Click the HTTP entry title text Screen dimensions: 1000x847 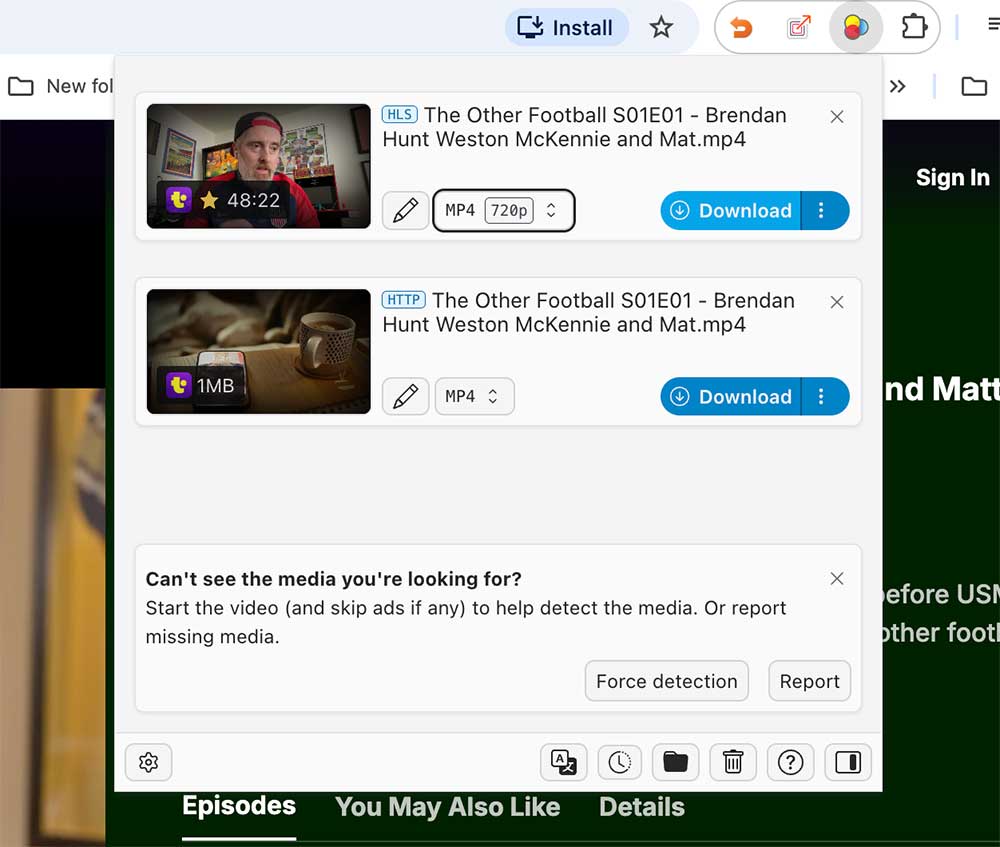tap(588, 313)
